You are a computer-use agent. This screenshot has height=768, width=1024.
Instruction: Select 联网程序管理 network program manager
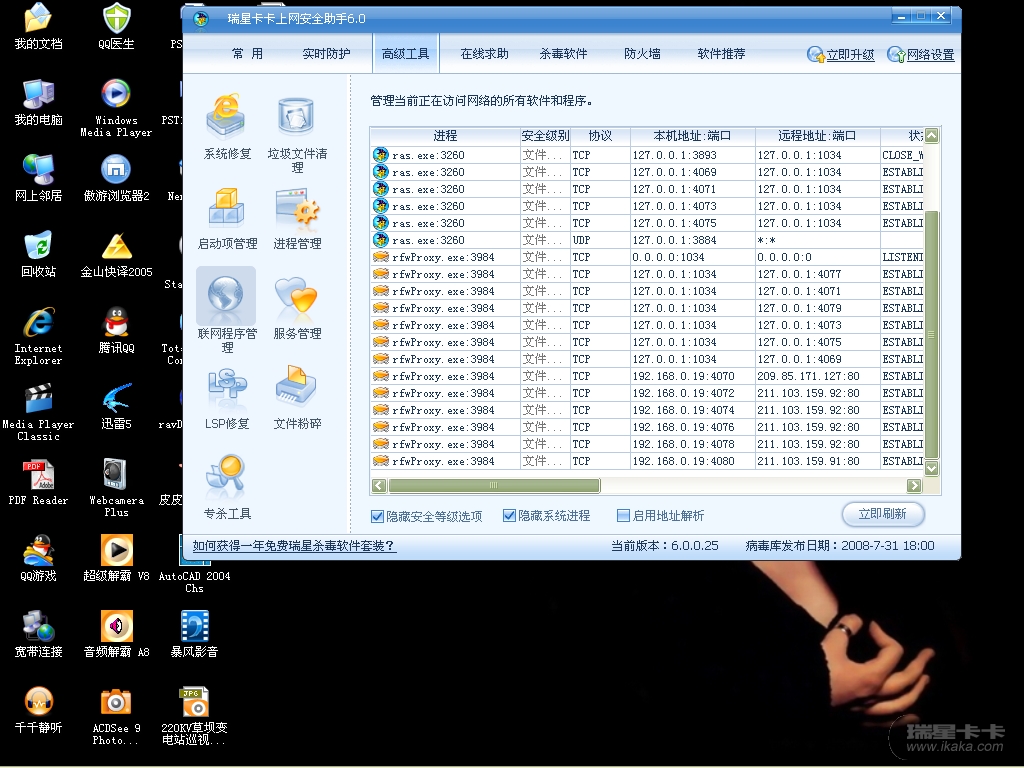click(x=227, y=311)
